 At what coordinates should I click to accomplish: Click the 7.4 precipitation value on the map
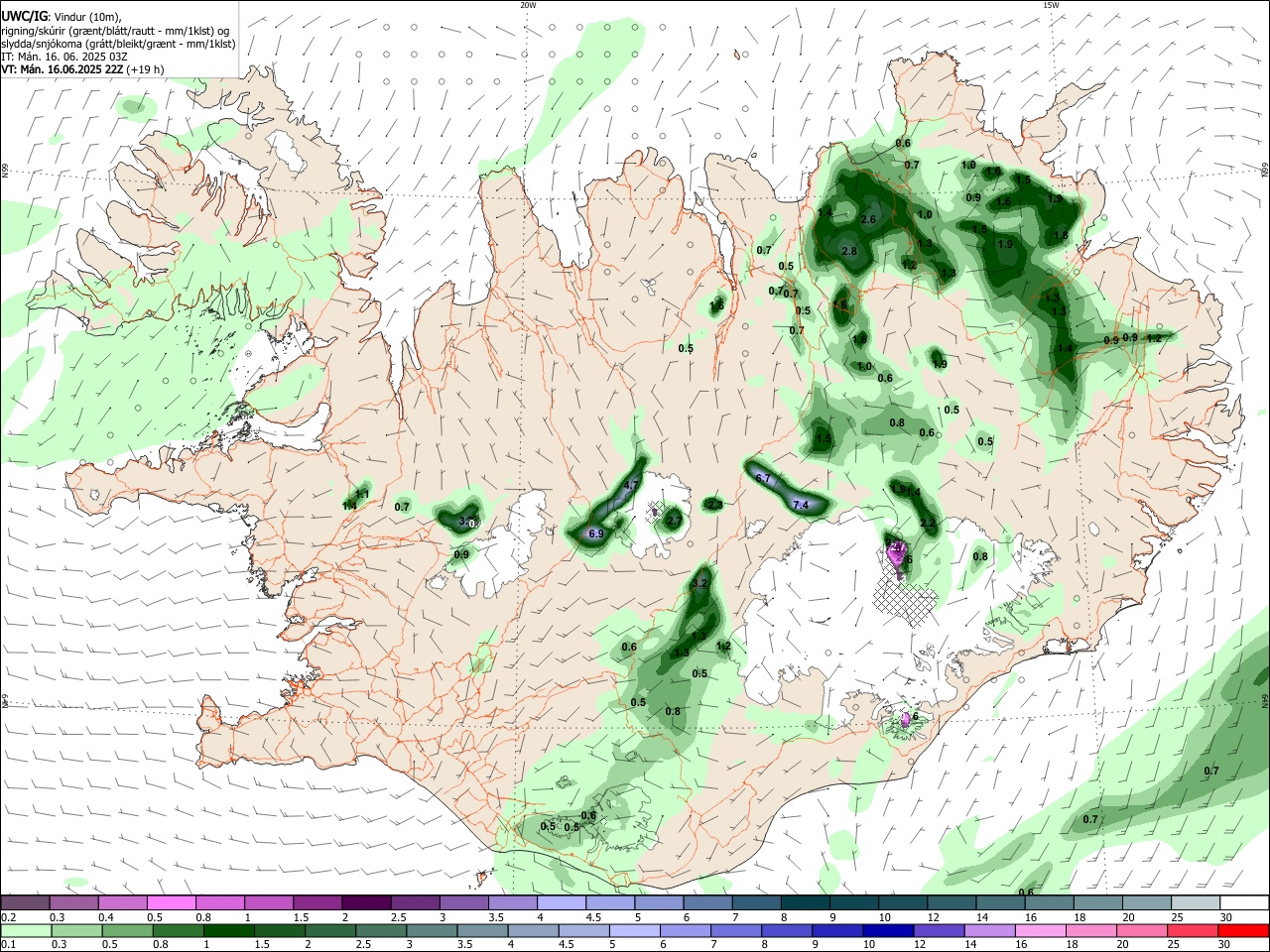[x=801, y=505]
